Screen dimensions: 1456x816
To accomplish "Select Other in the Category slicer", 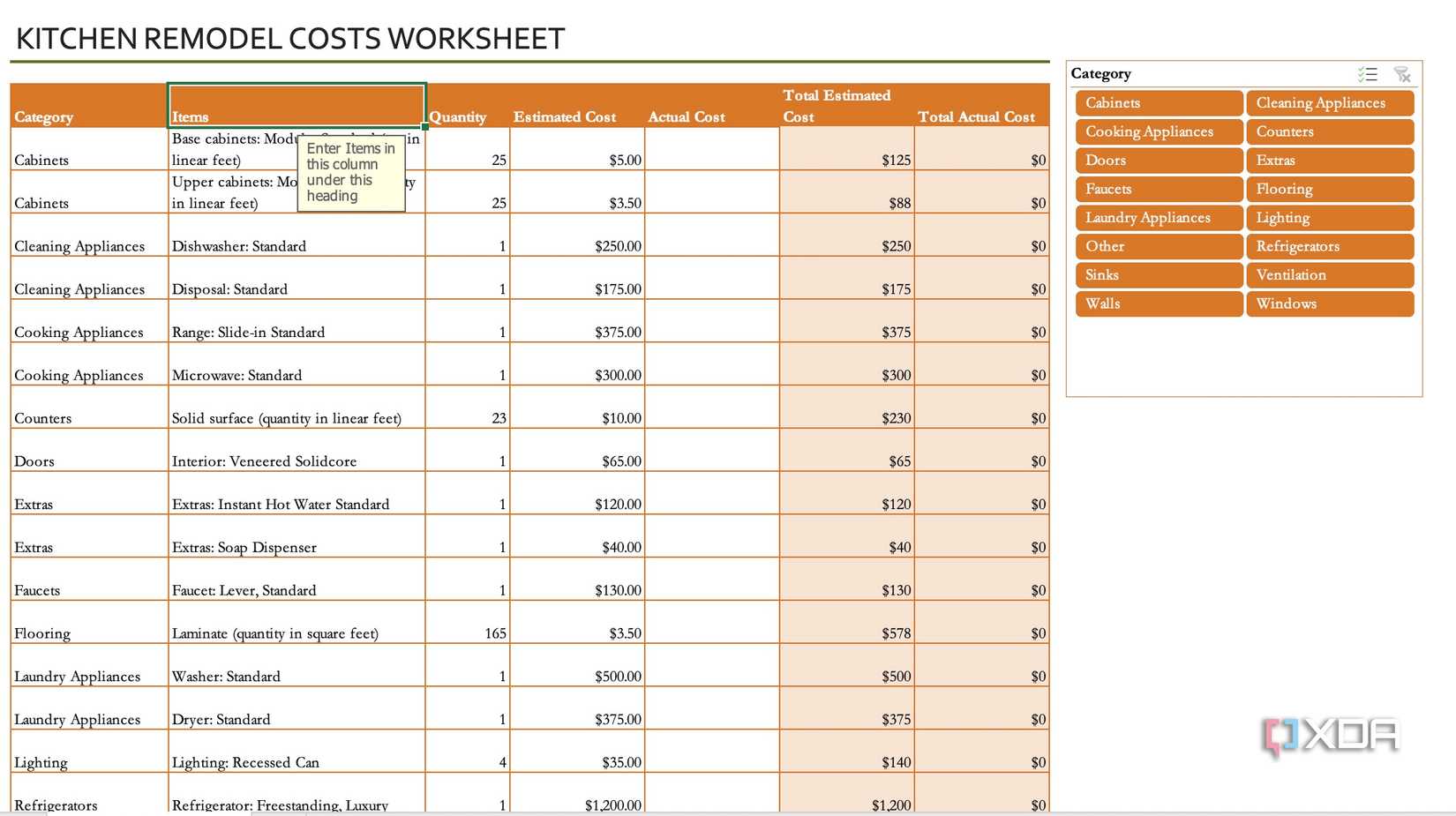I will pyautogui.click(x=1158, y=246).
